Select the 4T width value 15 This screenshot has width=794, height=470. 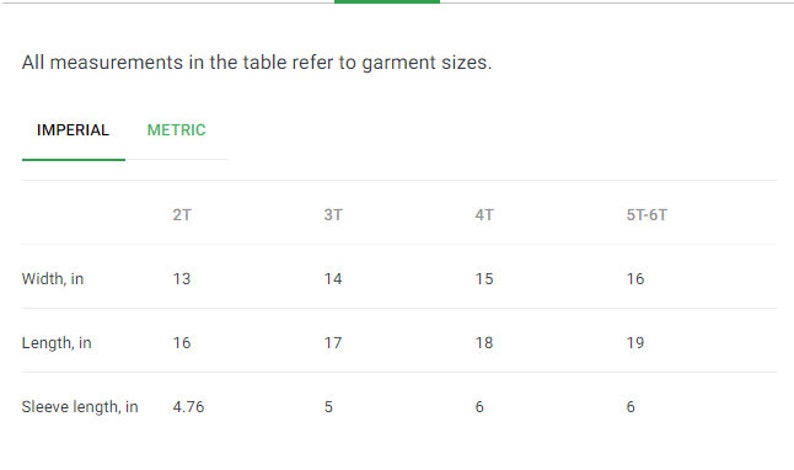(x=484, y=279)
